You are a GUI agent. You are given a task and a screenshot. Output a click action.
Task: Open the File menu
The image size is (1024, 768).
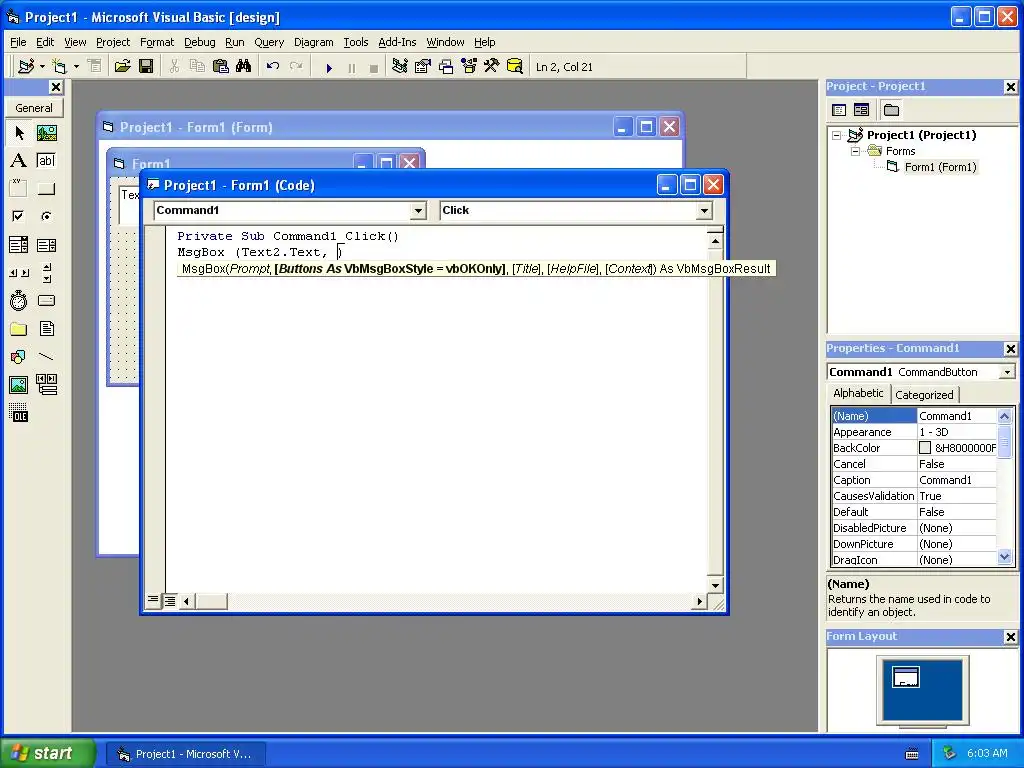pos(18,42)
